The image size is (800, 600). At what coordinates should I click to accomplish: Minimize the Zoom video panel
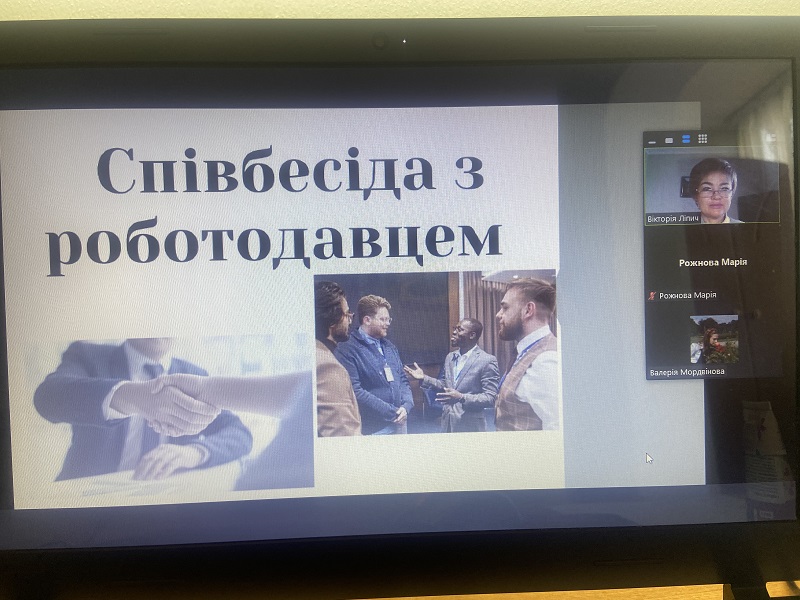click(653, 140)
